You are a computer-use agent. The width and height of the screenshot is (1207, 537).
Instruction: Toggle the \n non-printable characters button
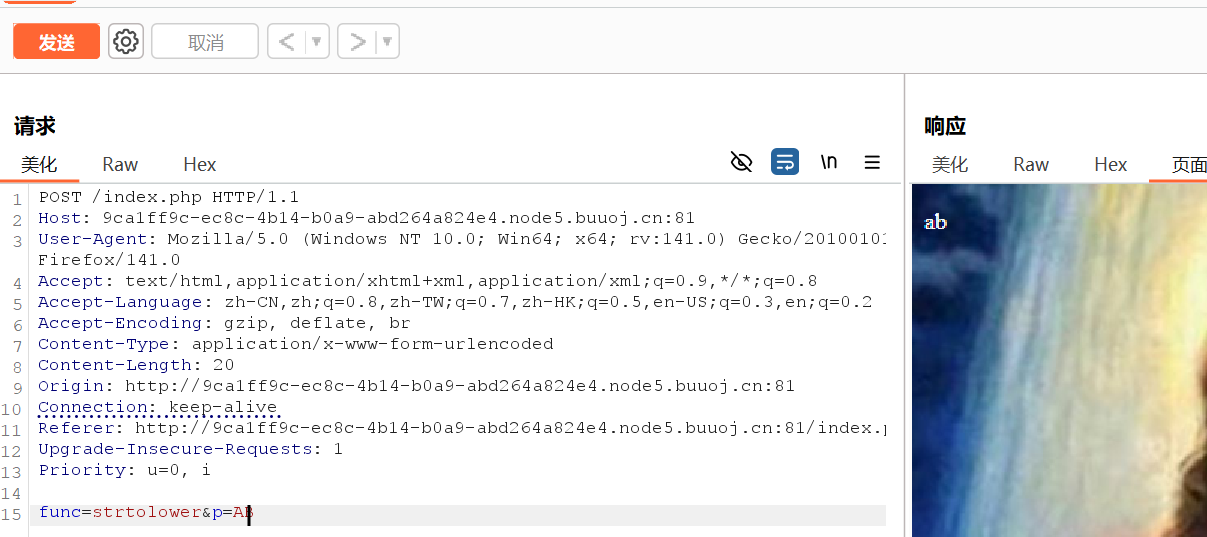[x=829, y=162]
